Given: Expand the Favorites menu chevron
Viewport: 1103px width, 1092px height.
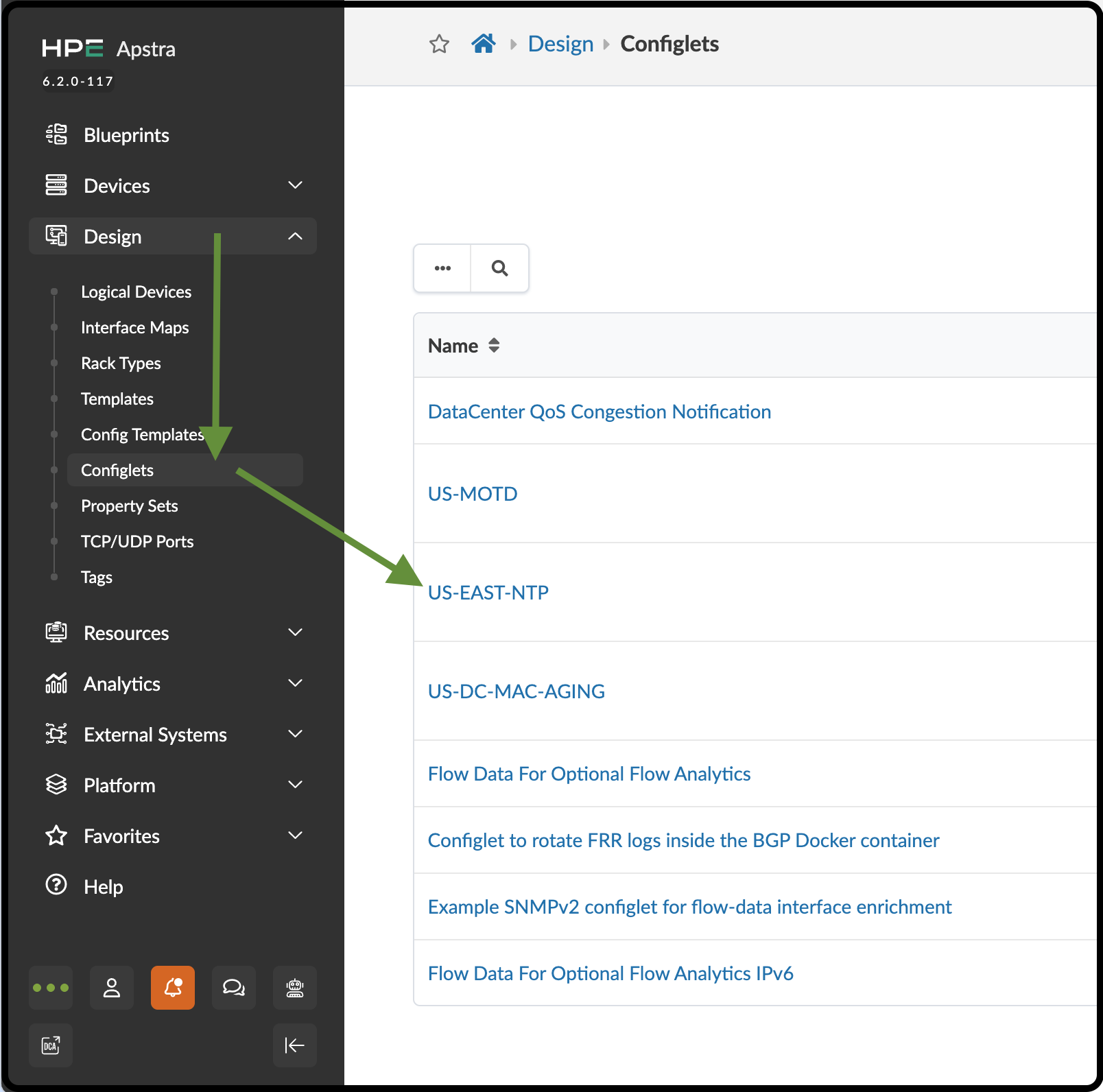Looking at the screenshot, I should (x=295, y=835).
